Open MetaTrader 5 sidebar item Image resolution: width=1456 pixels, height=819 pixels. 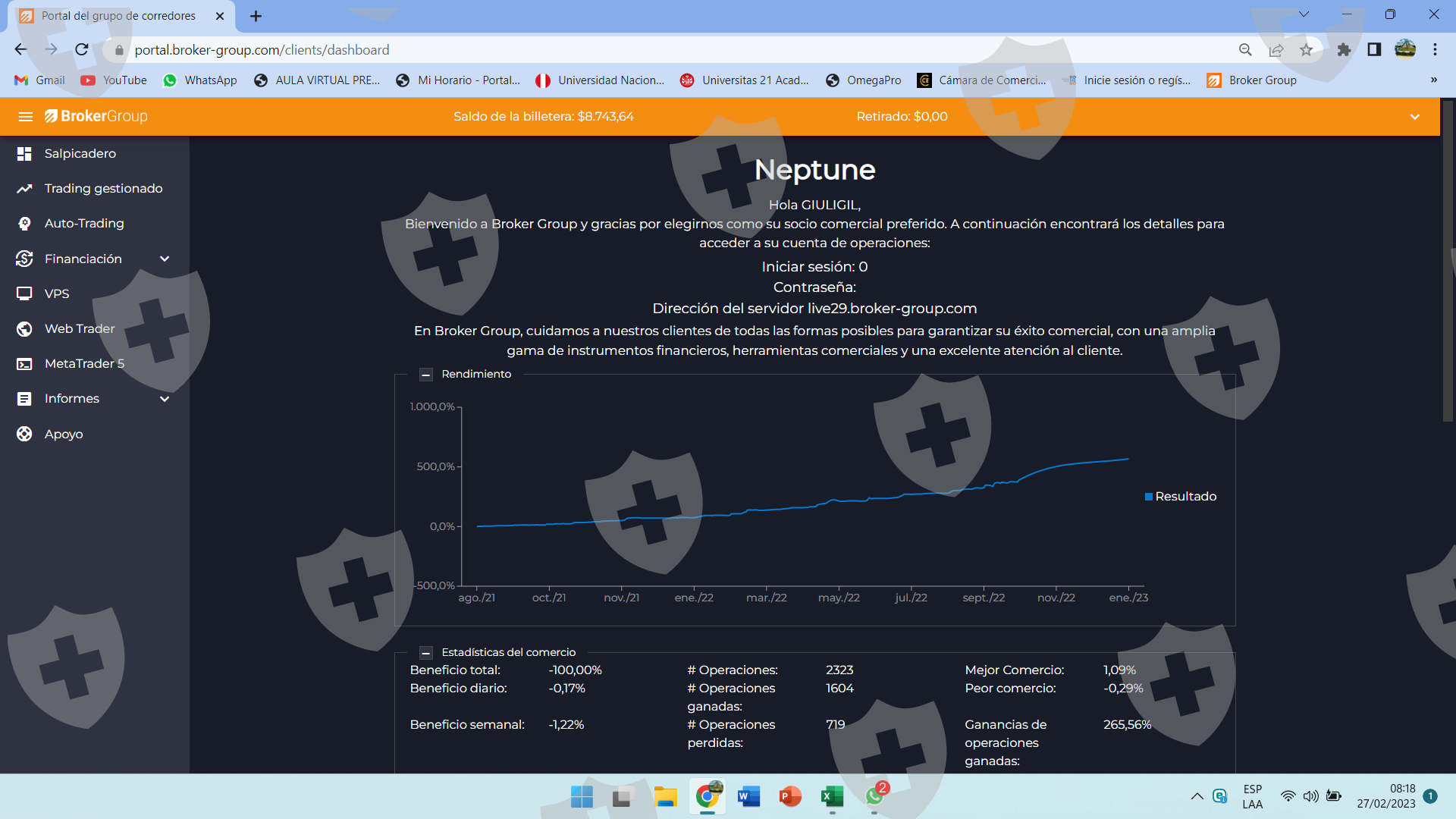tap(83, 364)
